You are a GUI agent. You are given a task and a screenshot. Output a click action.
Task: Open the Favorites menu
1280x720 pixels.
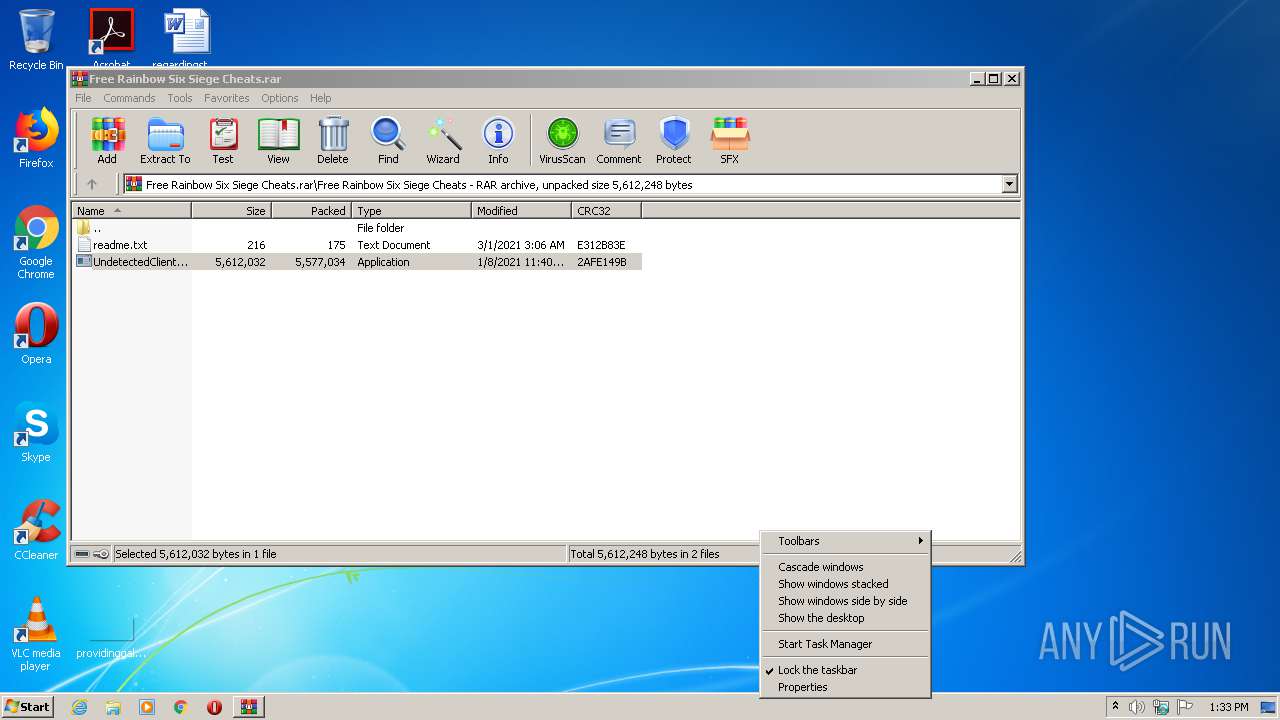[x=227, y=98]
